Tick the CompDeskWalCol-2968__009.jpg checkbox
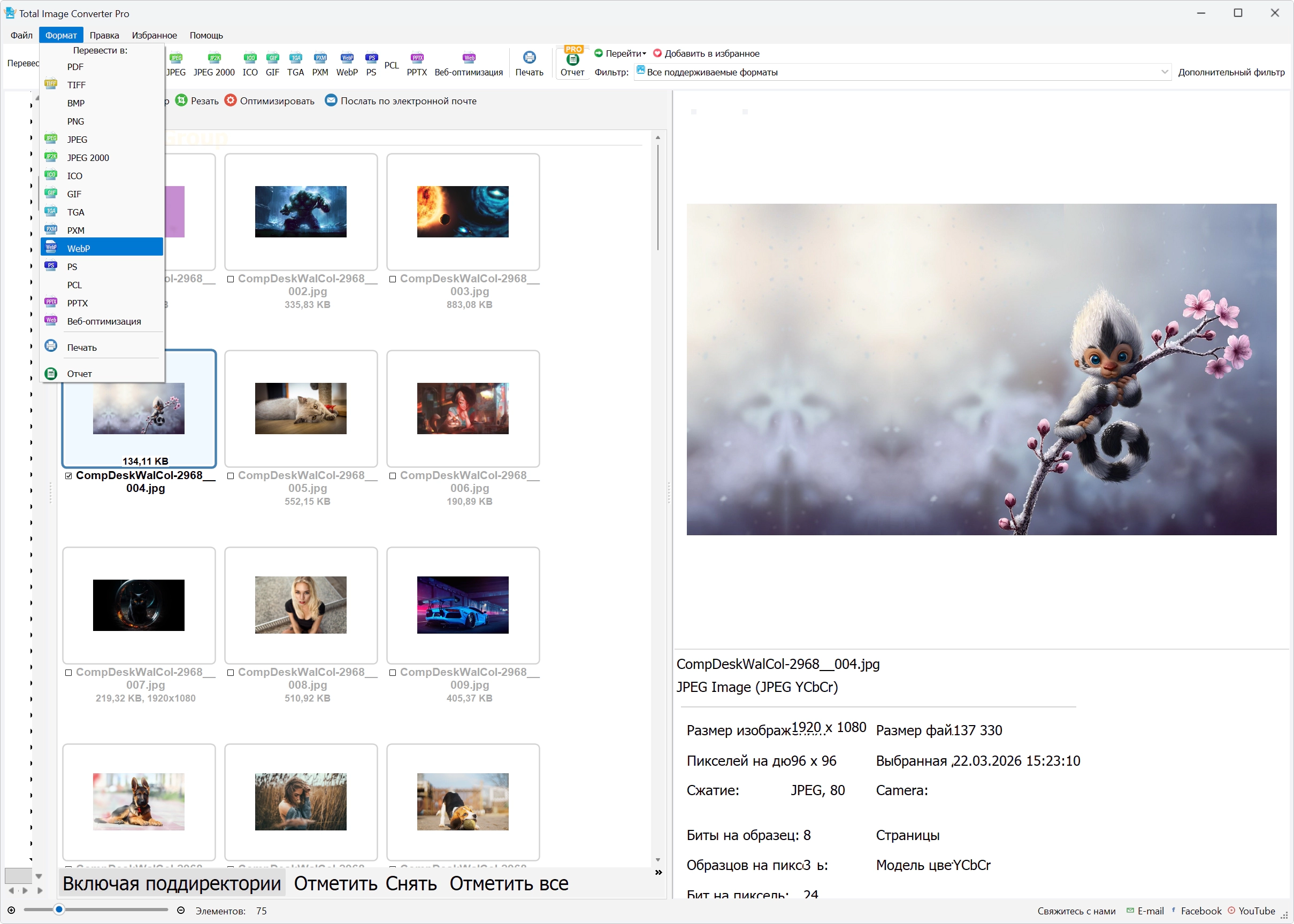The width and height of the screenshot is (1294, 924). click(393, 673)
